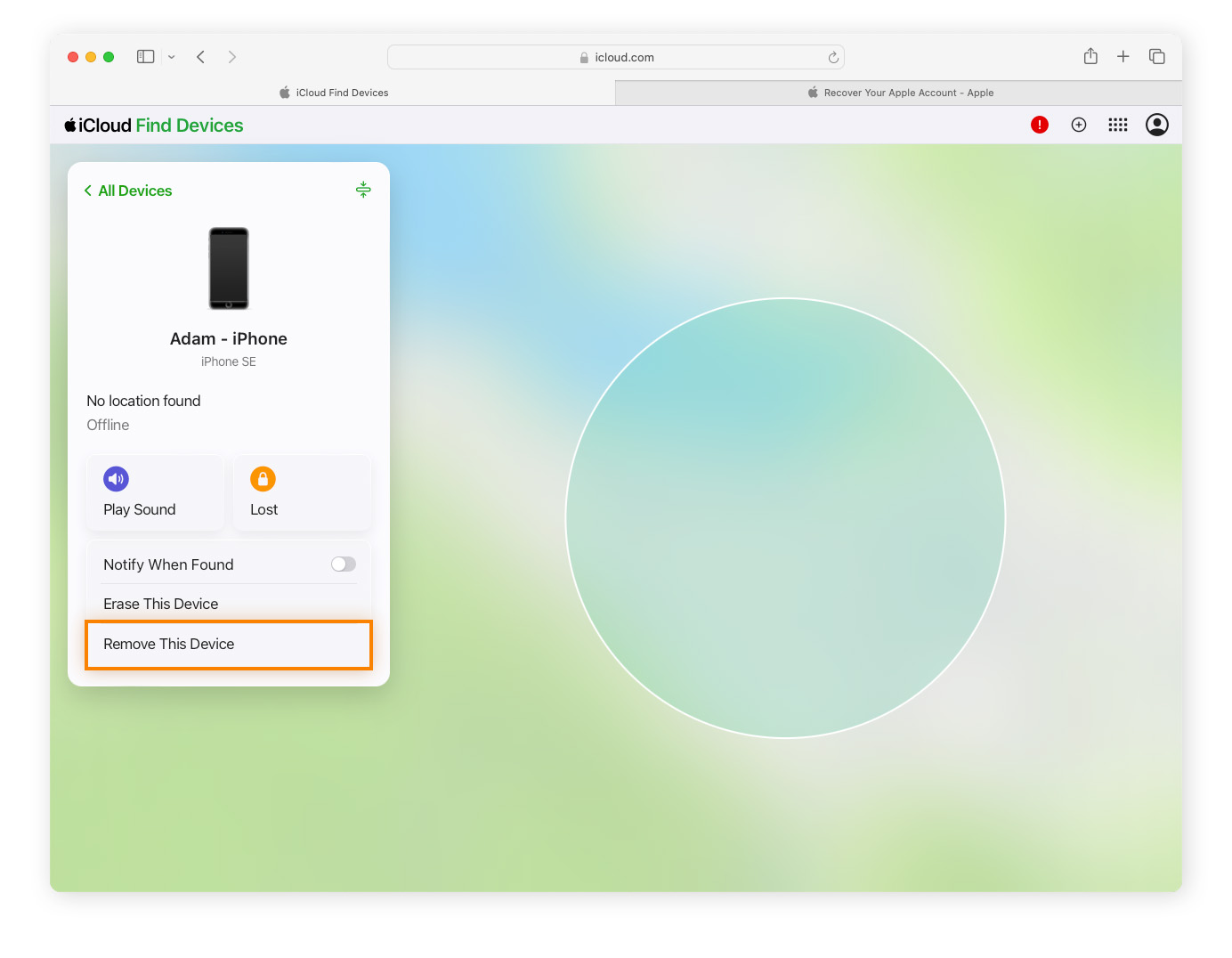Play Sound on Adam's iPhone

155,493
